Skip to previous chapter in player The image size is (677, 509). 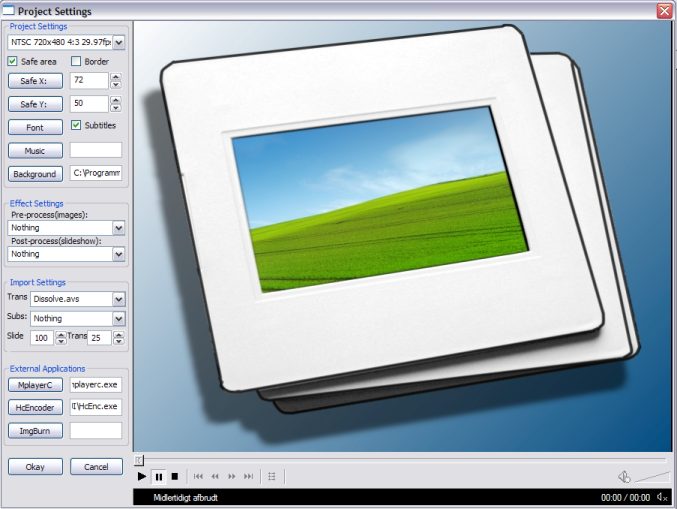coord(198,477)
